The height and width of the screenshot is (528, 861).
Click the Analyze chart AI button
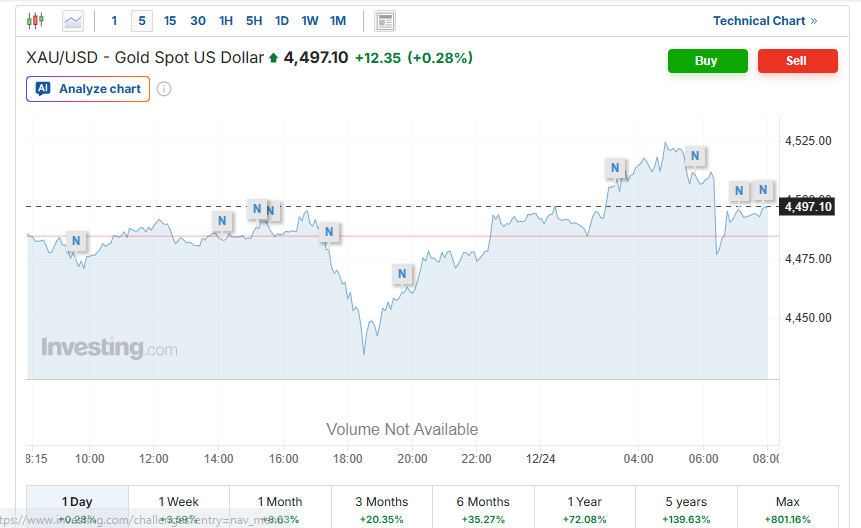coord(88,89)
